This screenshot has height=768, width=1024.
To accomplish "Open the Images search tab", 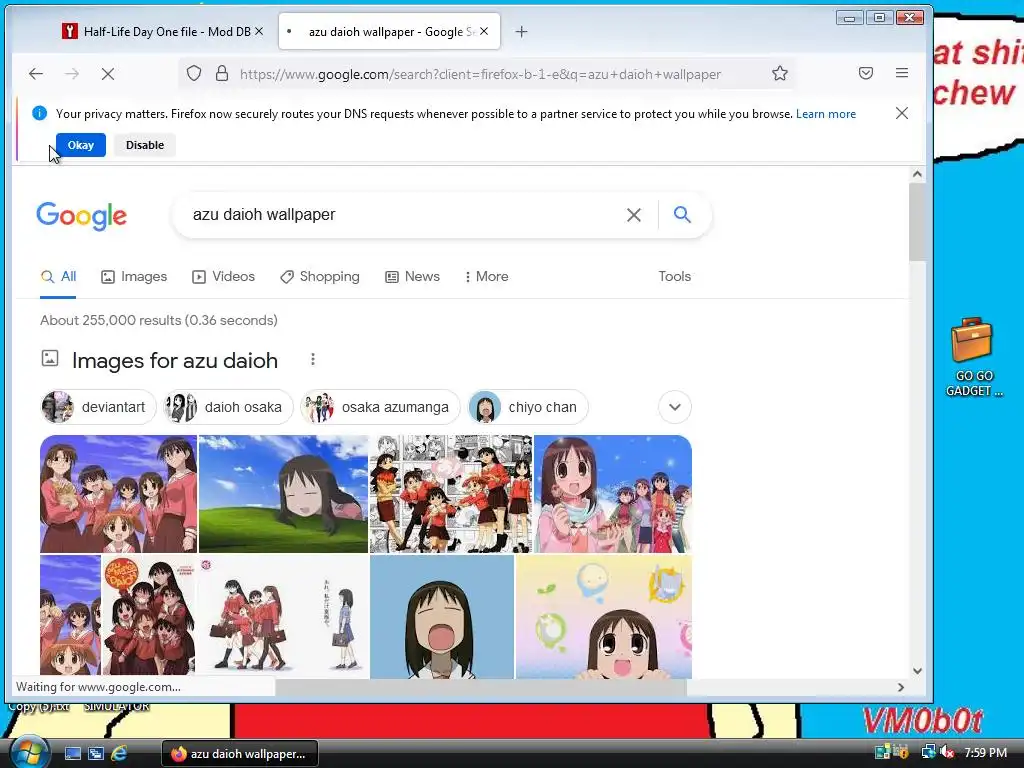I will 134,277.
